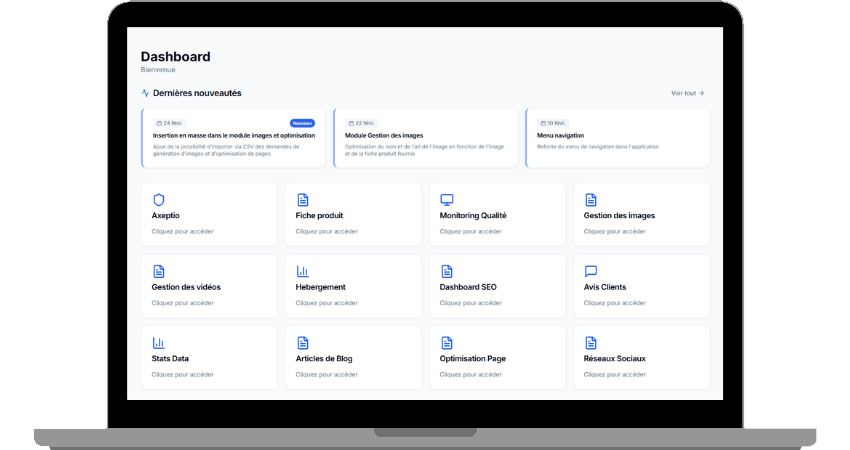Select the Dashboard SEO document icon
Viewport: 850px width, 450px height.
click(446, 271)
